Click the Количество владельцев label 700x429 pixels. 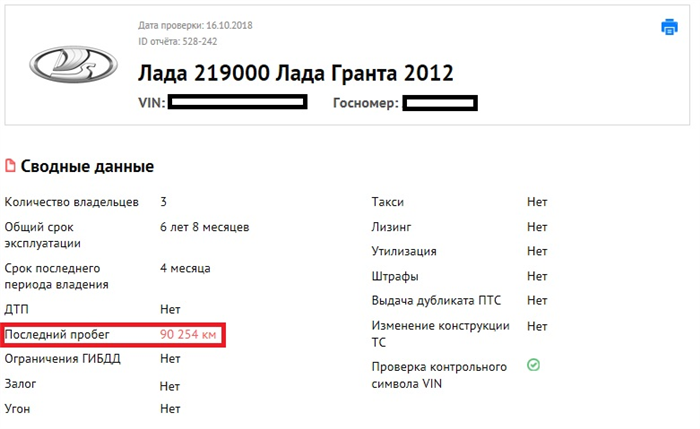pos(71,202)
